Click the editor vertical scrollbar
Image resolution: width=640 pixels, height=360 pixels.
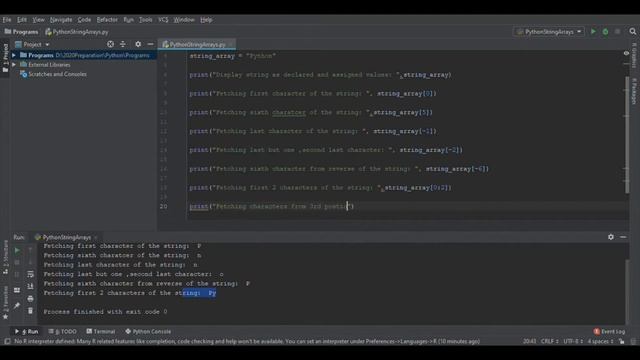pos(627,135)
